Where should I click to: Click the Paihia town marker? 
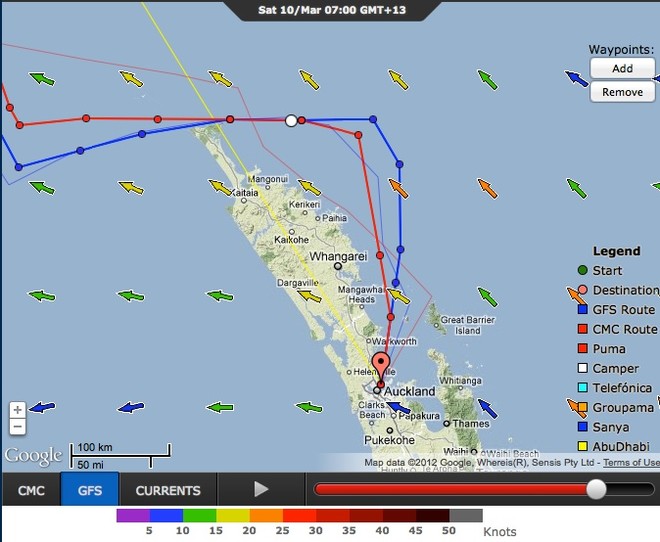pos(318,218)
